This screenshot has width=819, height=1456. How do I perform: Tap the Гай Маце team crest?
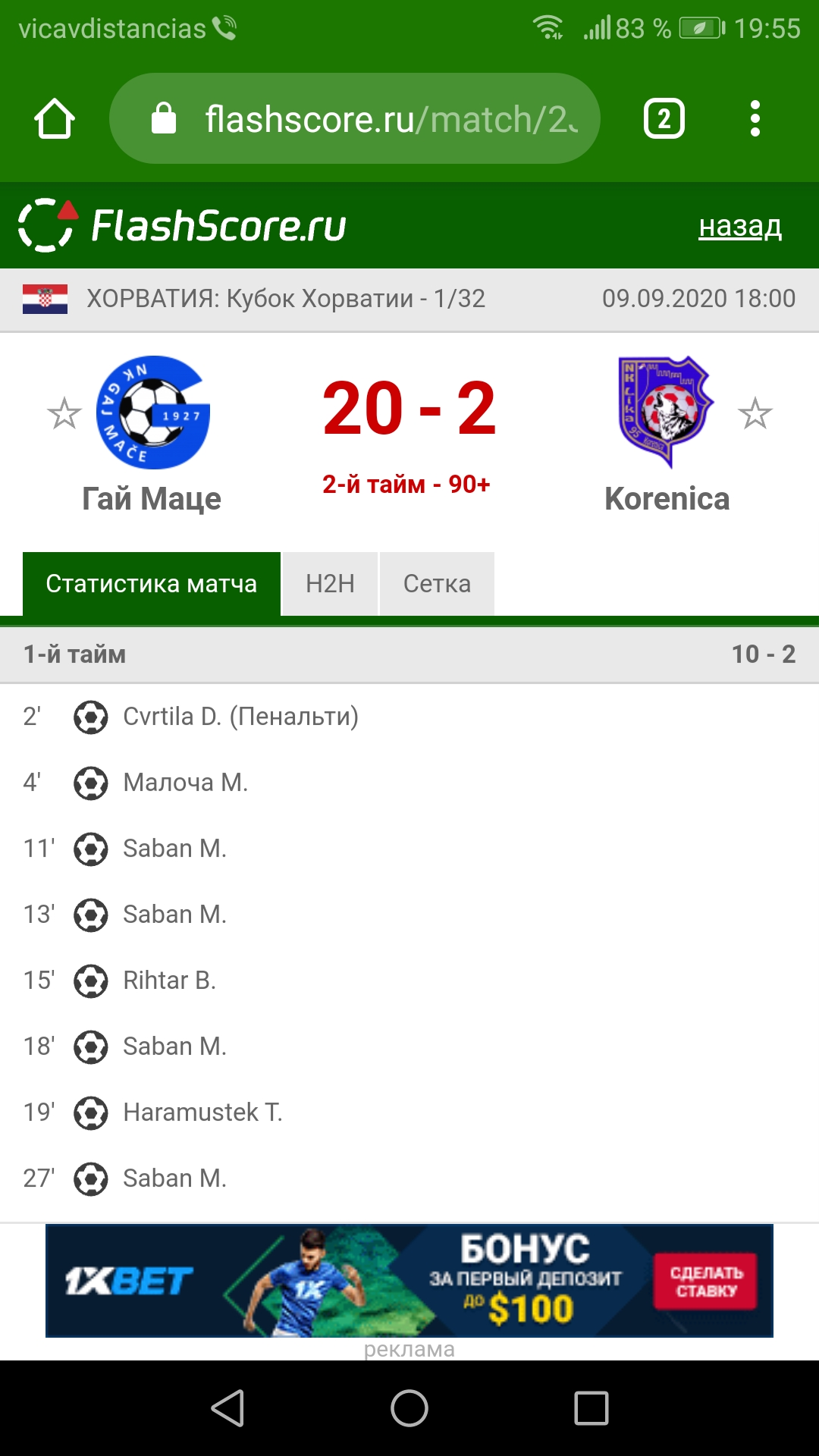tap(152, 413)
